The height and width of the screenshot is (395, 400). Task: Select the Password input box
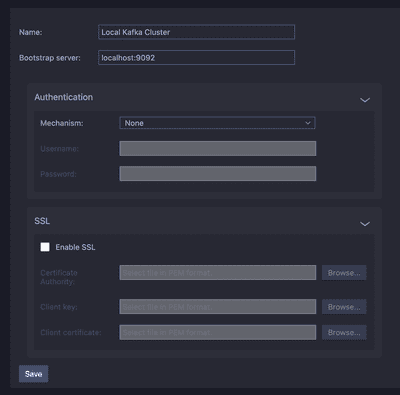coord(218,174)
